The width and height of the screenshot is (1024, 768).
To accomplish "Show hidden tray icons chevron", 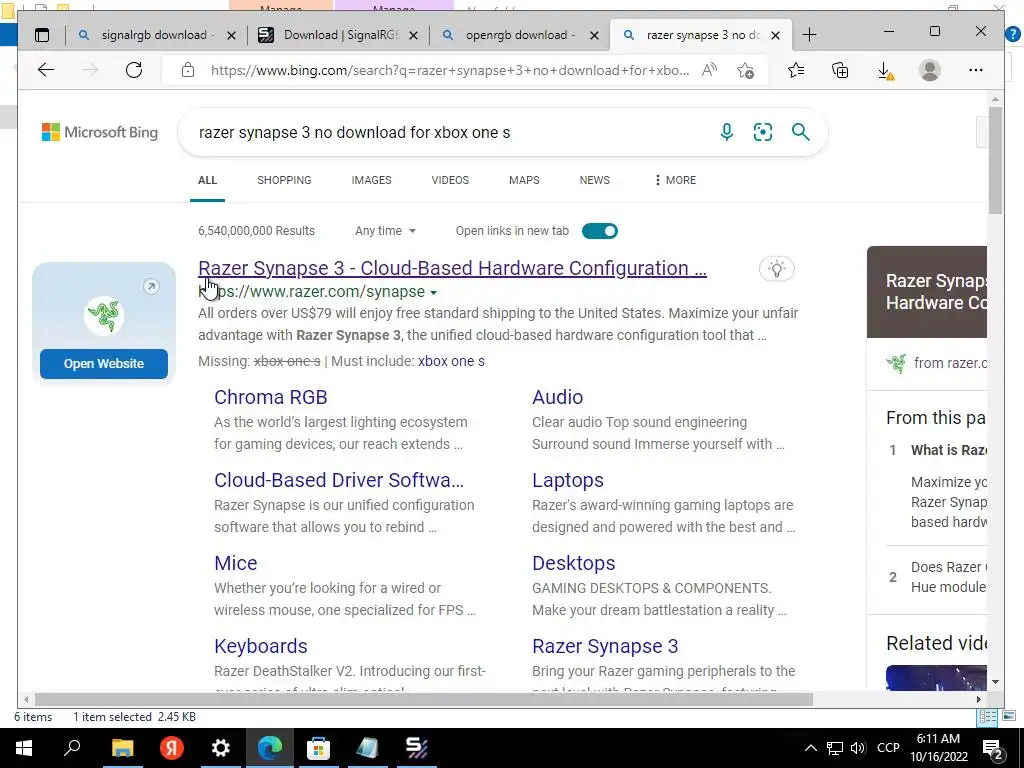I will click(x=810, y=748).
